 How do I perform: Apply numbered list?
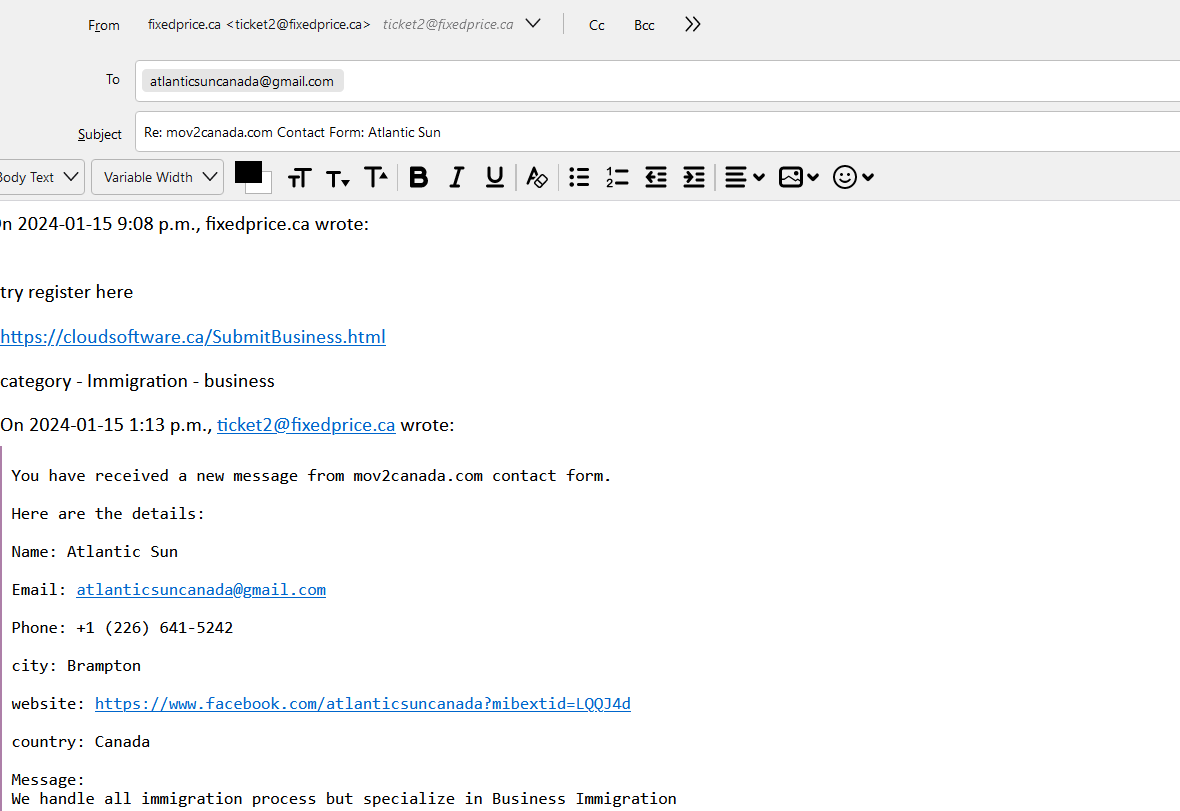coord(617,177)
